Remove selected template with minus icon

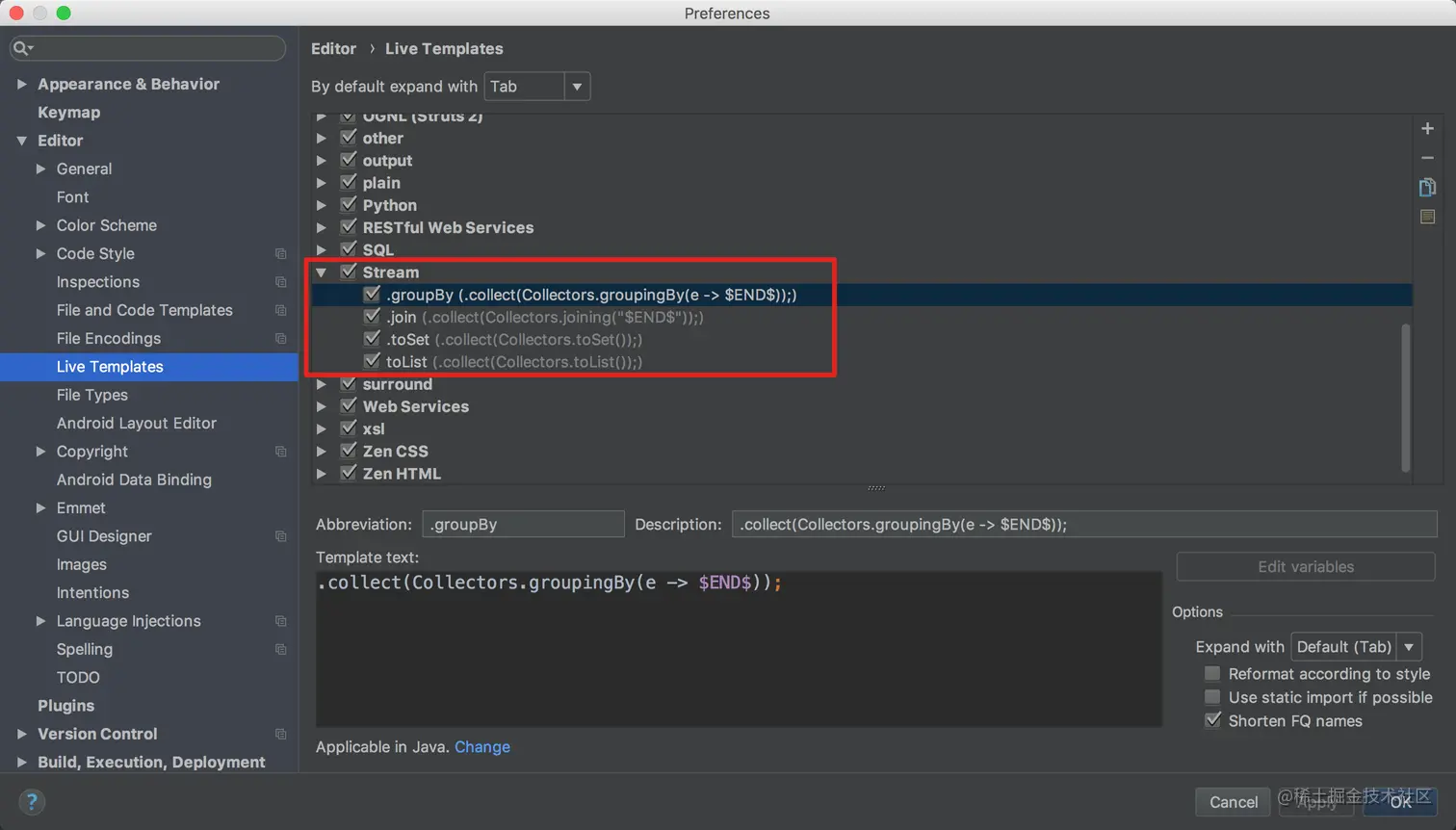[x=1427, y=158]
